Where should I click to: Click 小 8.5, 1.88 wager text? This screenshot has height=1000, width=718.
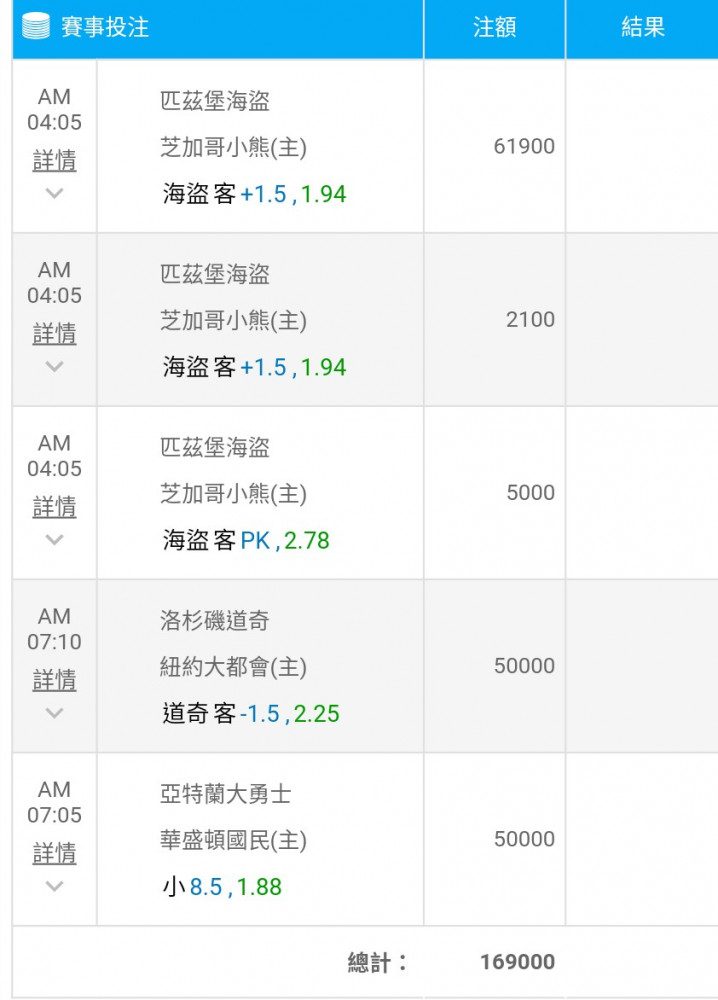coord(222,886)
